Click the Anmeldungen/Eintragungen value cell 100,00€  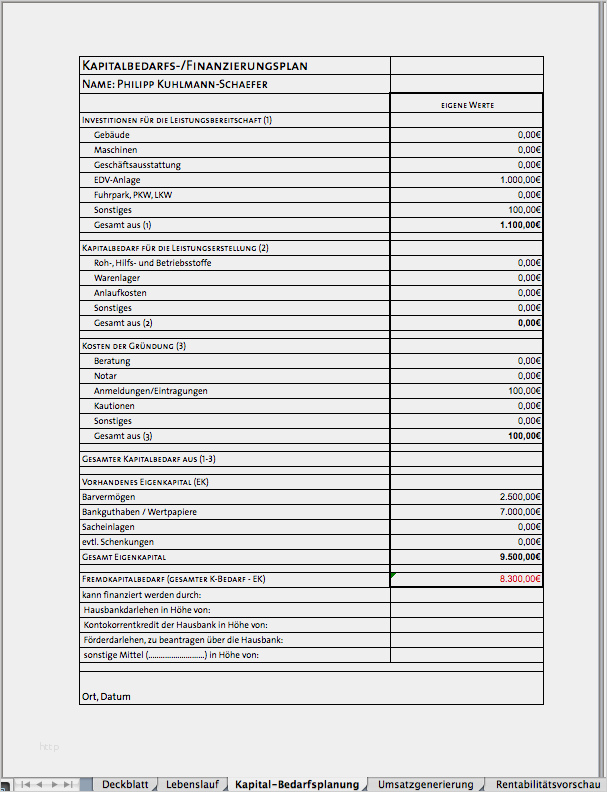point(466,391)
